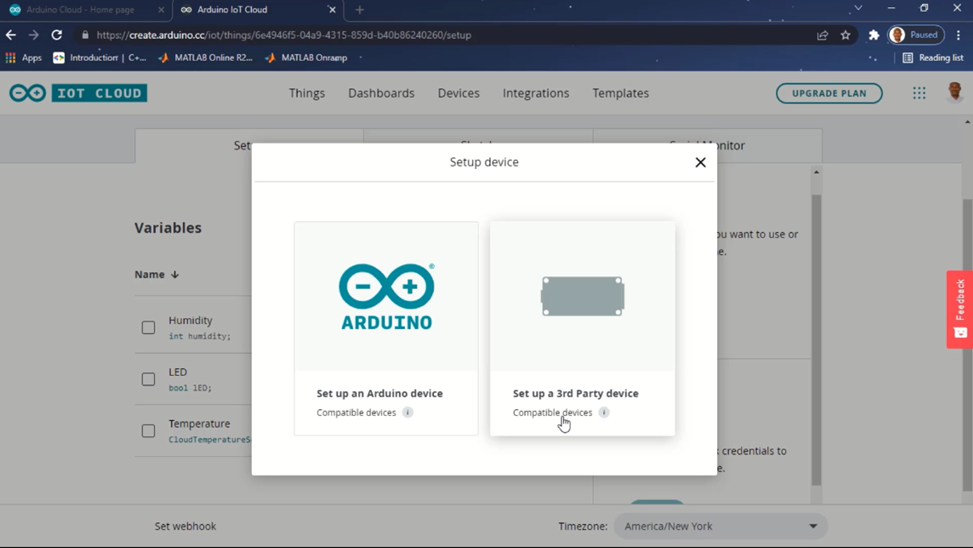
Task: Go forward in browser history
Action: pyautogui.click(x=34, y=35)
